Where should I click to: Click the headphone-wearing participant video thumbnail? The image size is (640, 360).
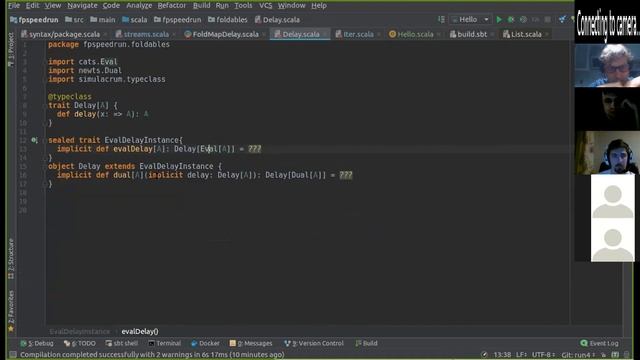coord(607,152)
